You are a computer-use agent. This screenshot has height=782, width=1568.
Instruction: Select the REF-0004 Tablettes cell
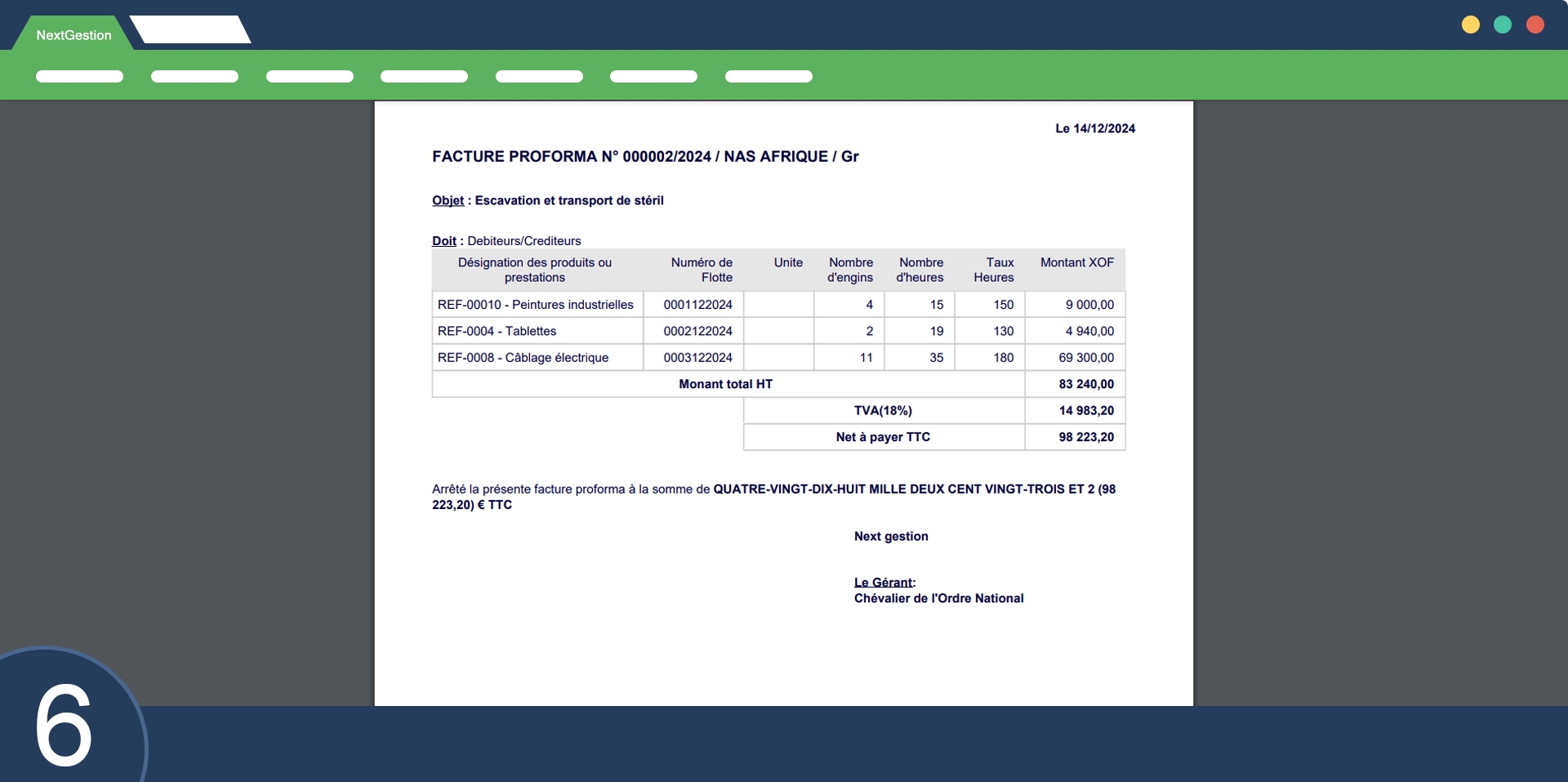(497, 331)
